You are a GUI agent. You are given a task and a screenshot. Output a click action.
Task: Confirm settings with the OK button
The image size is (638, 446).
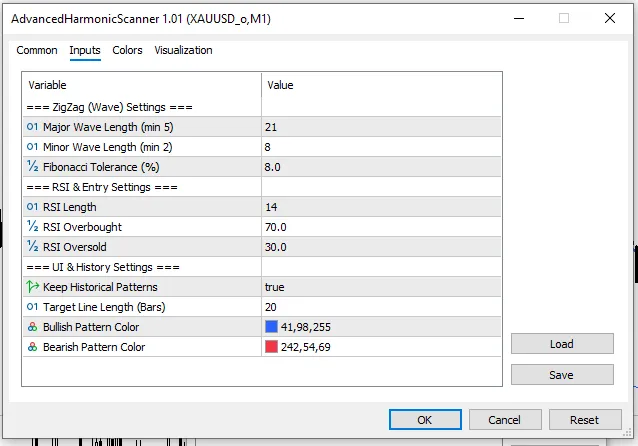pyautogui.click(x=425, y=420)
